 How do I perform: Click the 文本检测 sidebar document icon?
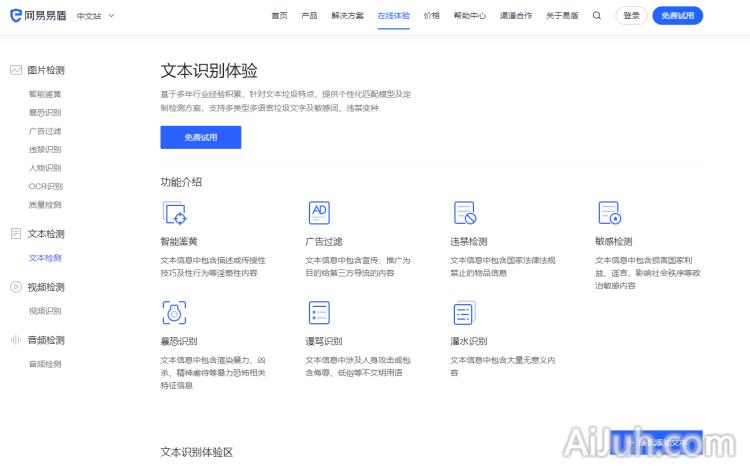click(x=16, y=233)
